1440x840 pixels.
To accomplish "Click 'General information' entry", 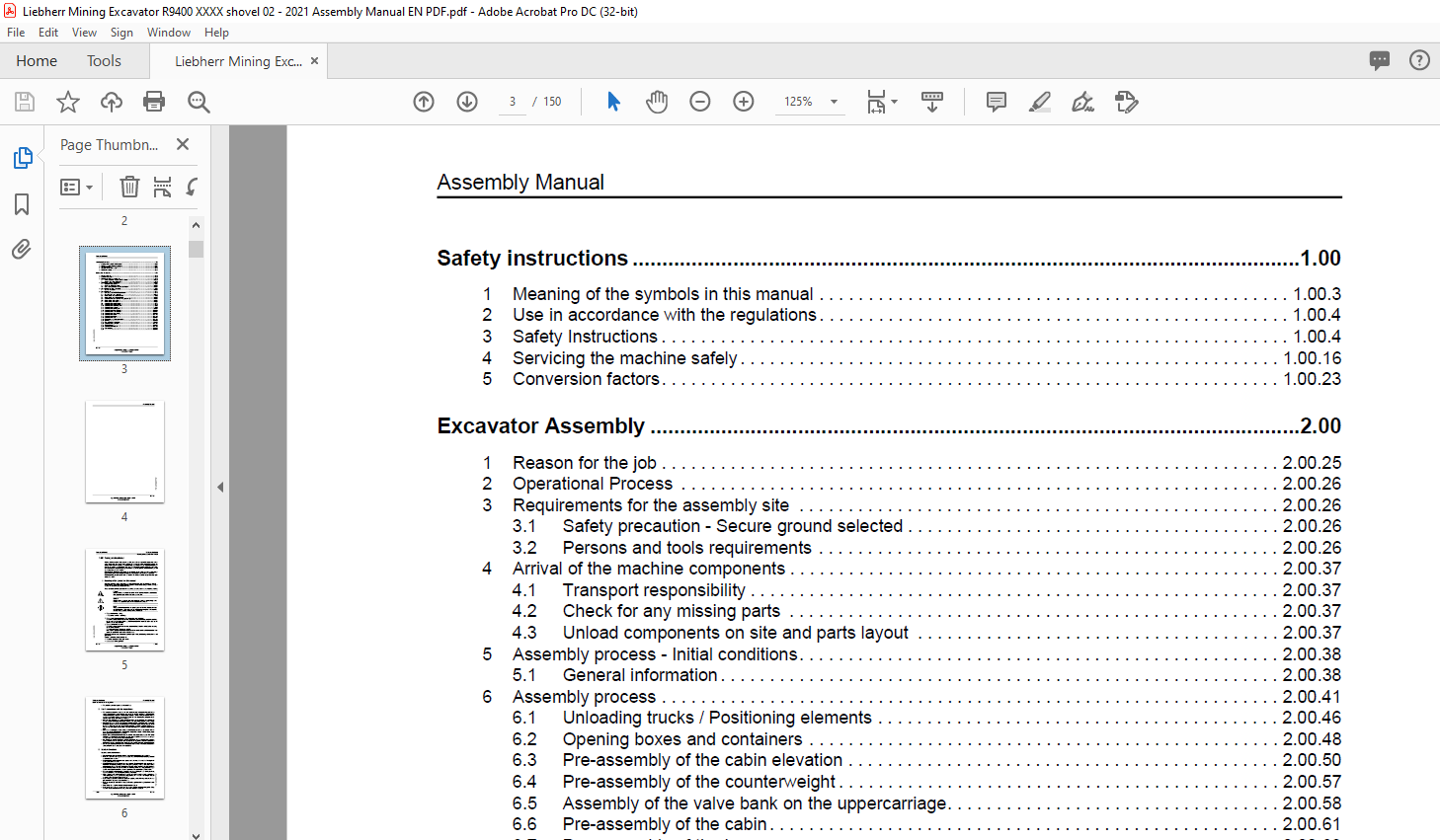I will pos(640,675).
